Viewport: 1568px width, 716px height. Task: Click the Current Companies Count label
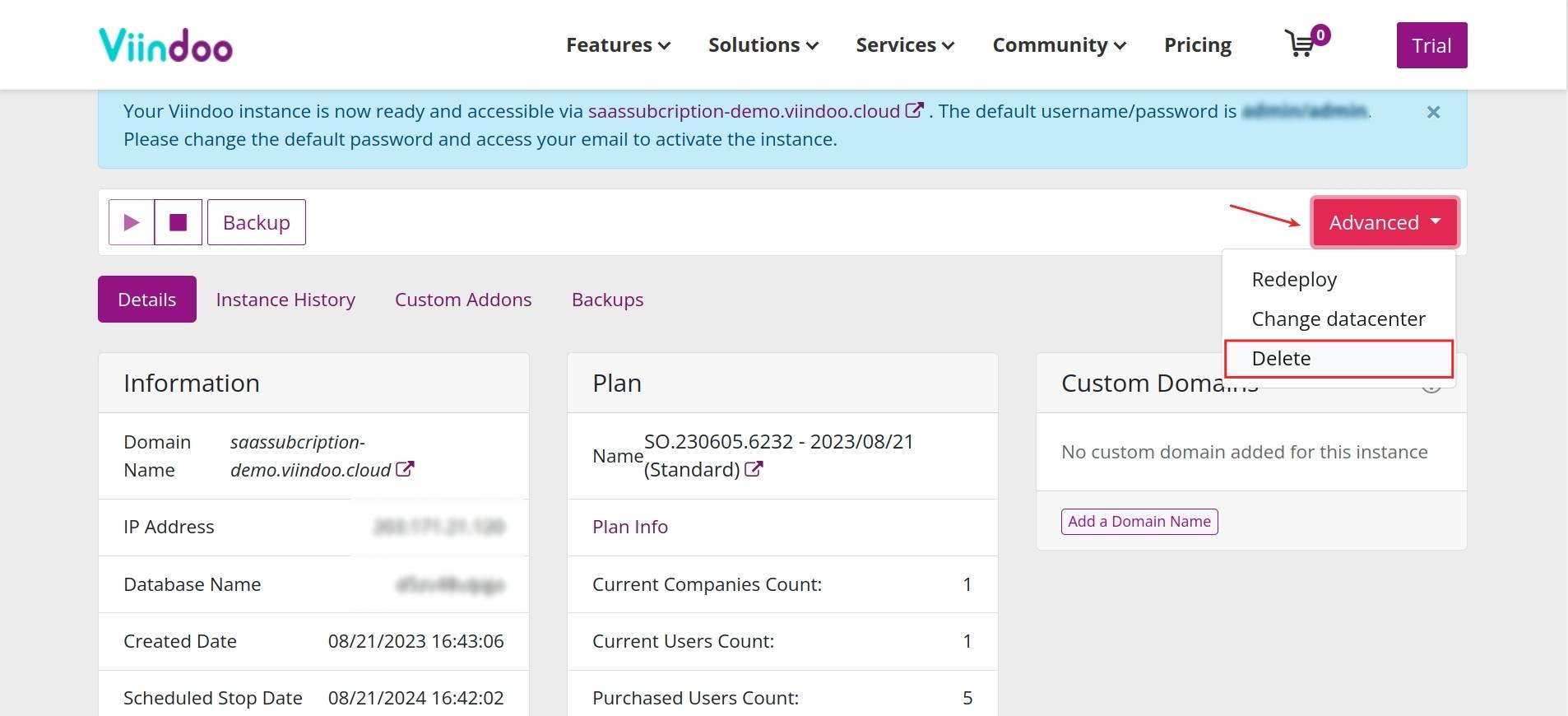tap(707, 584)
